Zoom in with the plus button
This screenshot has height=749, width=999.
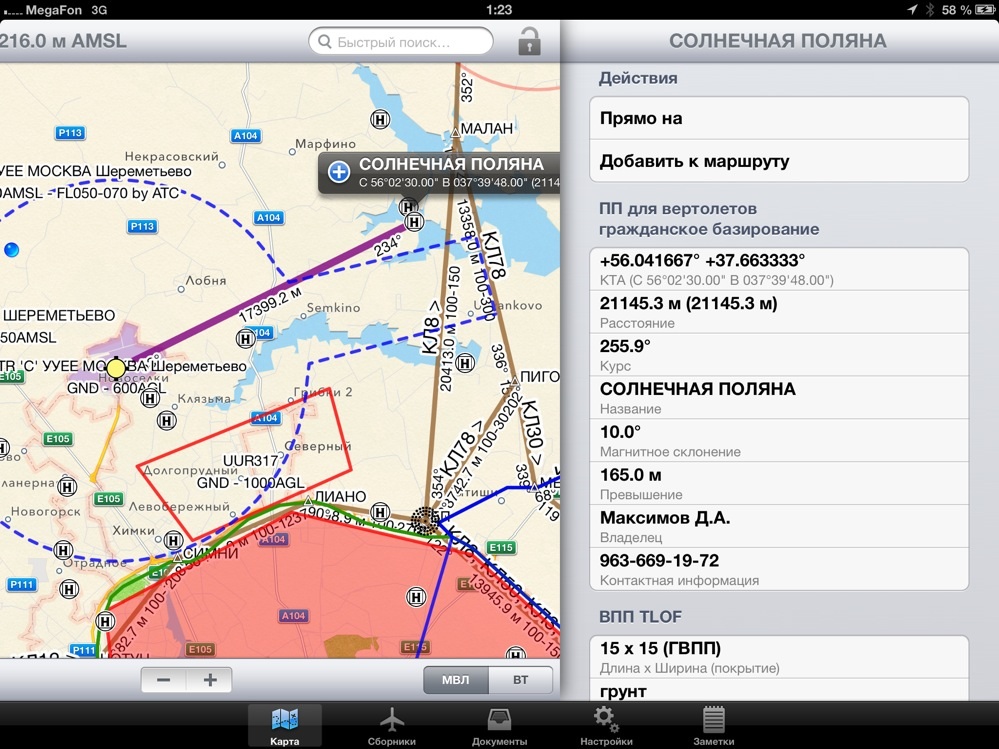tap(210, 680)
